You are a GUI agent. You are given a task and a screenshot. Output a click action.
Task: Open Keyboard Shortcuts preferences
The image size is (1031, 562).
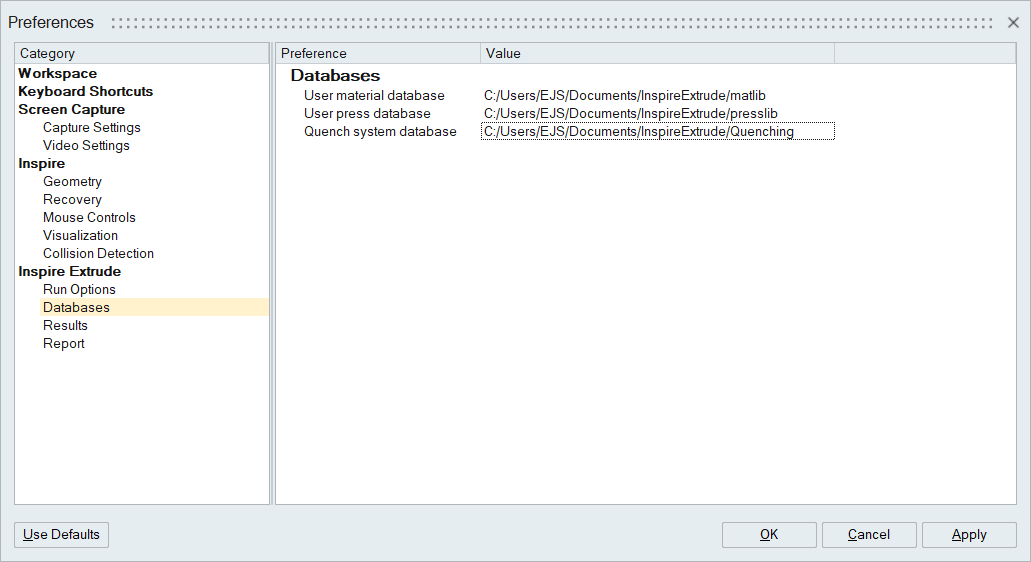pos(85,92)
